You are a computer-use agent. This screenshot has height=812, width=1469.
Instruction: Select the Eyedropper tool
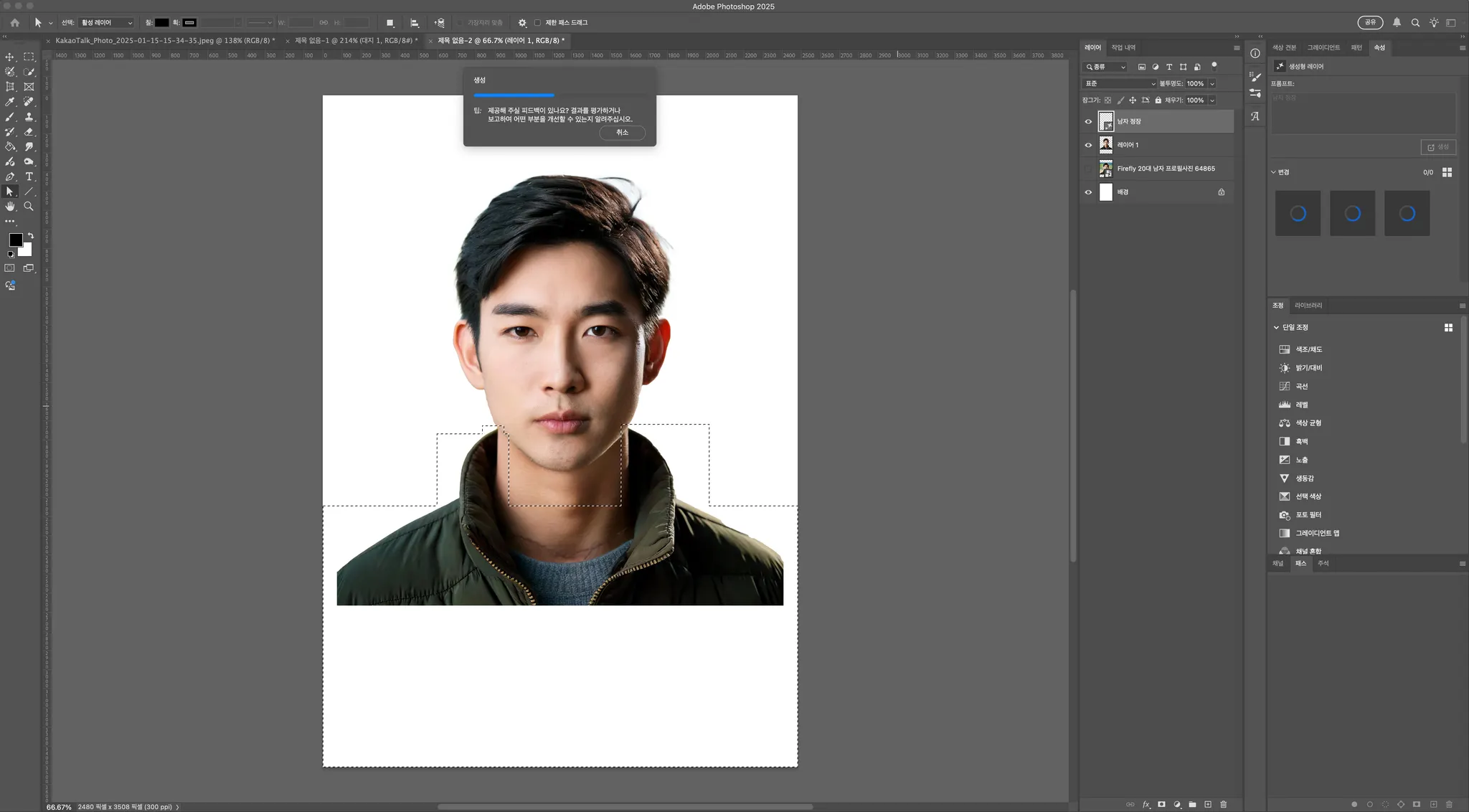pos(10,102)
